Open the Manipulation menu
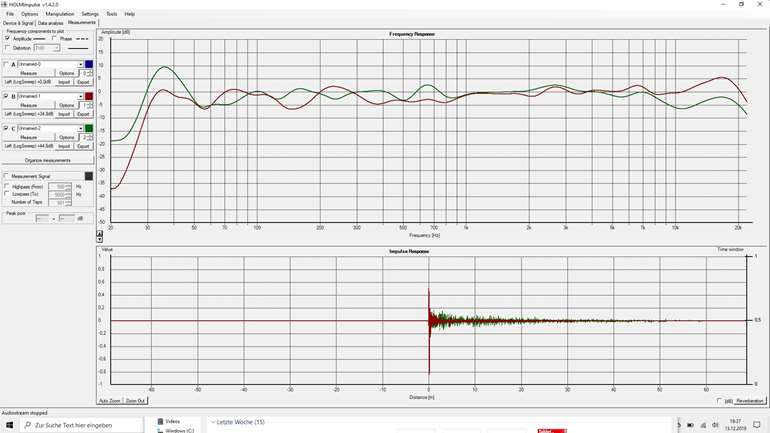770x433 pixels. (60, 14)
